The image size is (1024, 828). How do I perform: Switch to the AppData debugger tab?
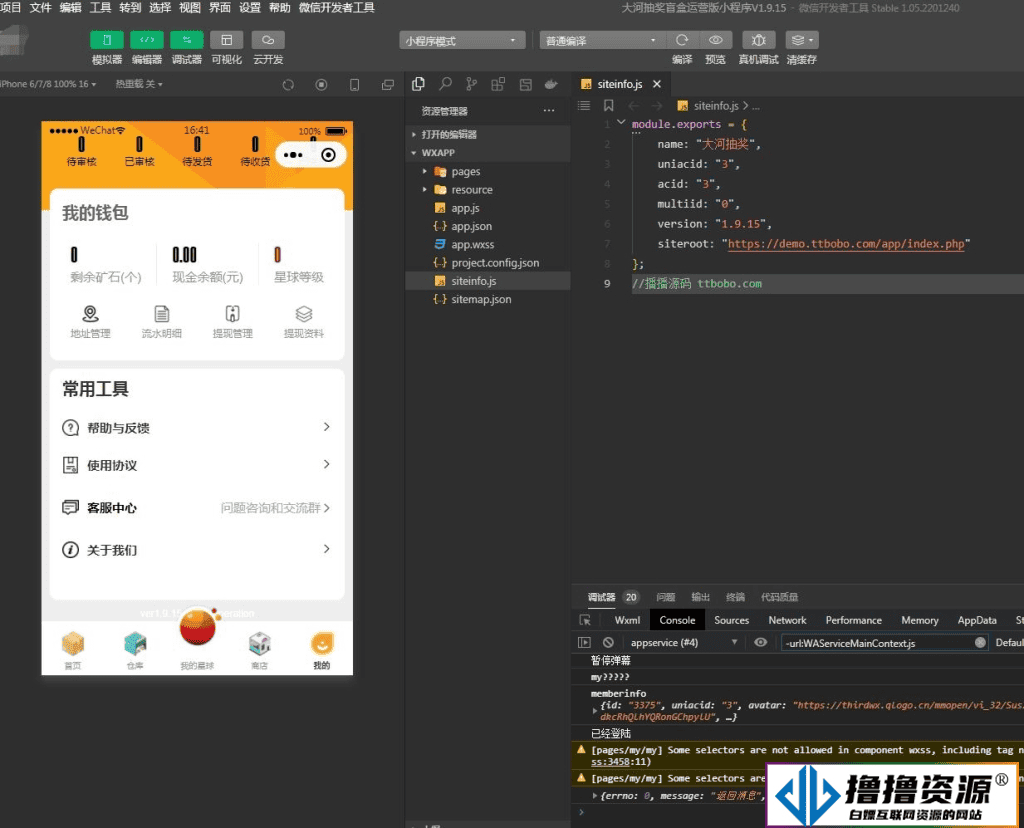coord(977,620)
